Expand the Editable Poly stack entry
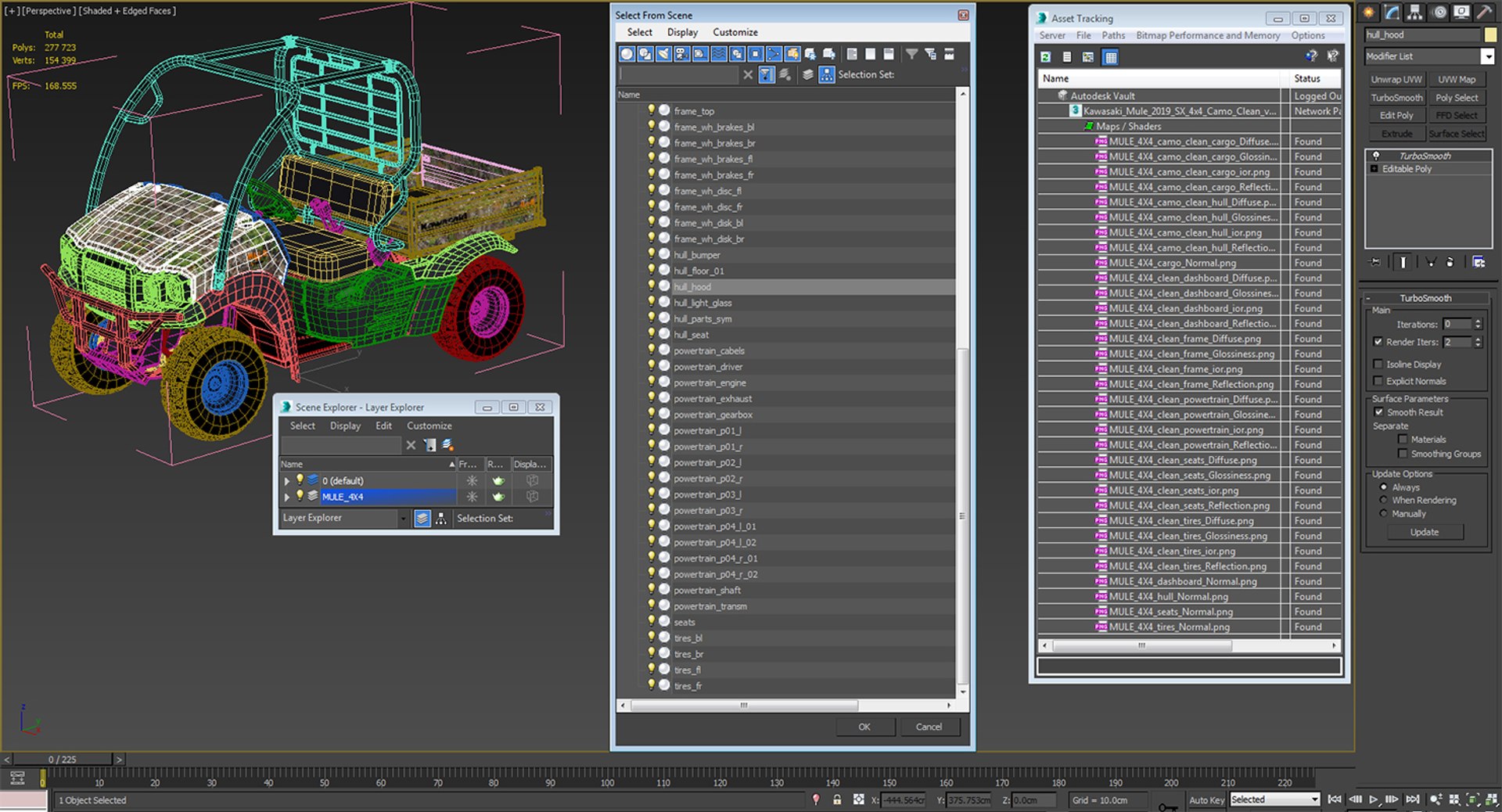This screenshot has width=1502, height=812. 1374,169
